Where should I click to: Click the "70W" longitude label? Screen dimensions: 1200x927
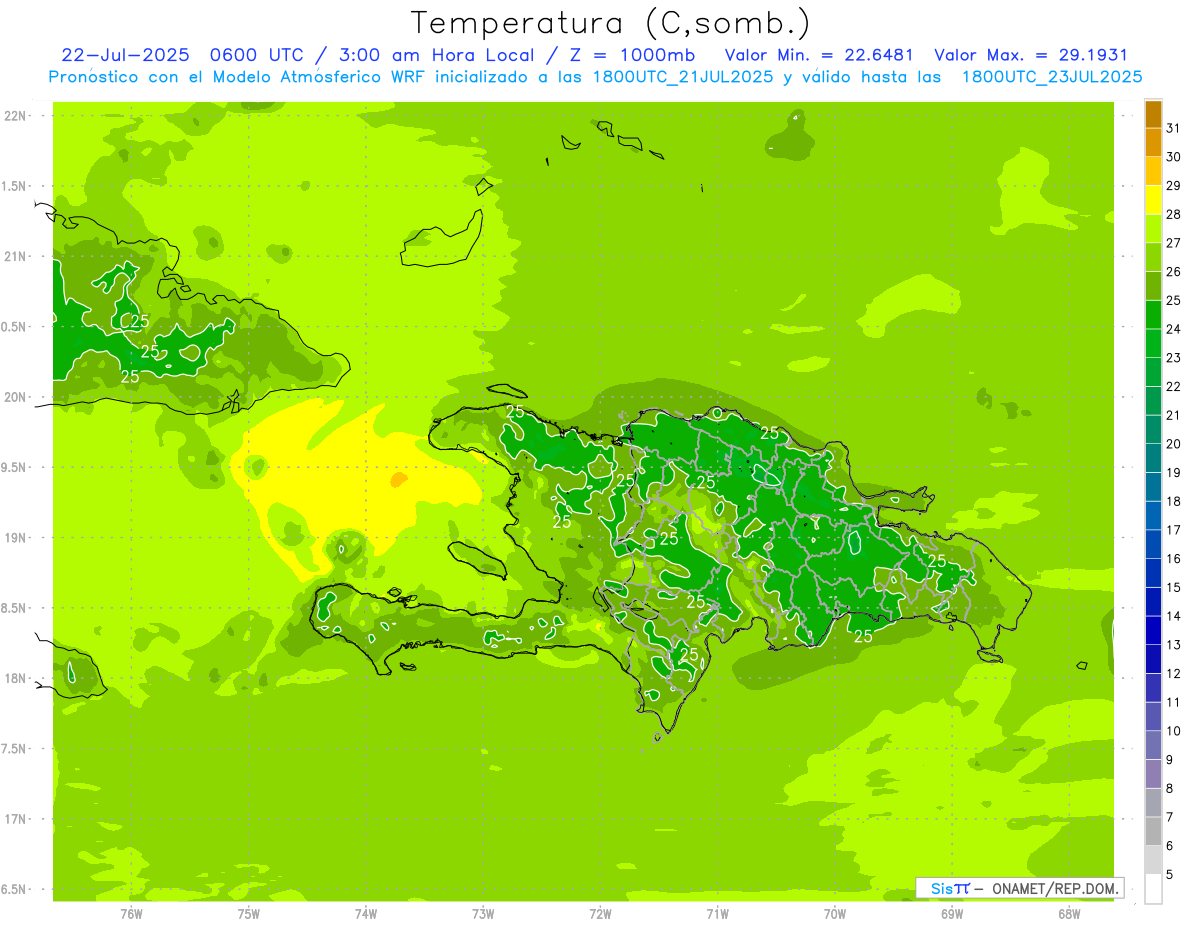835,913
